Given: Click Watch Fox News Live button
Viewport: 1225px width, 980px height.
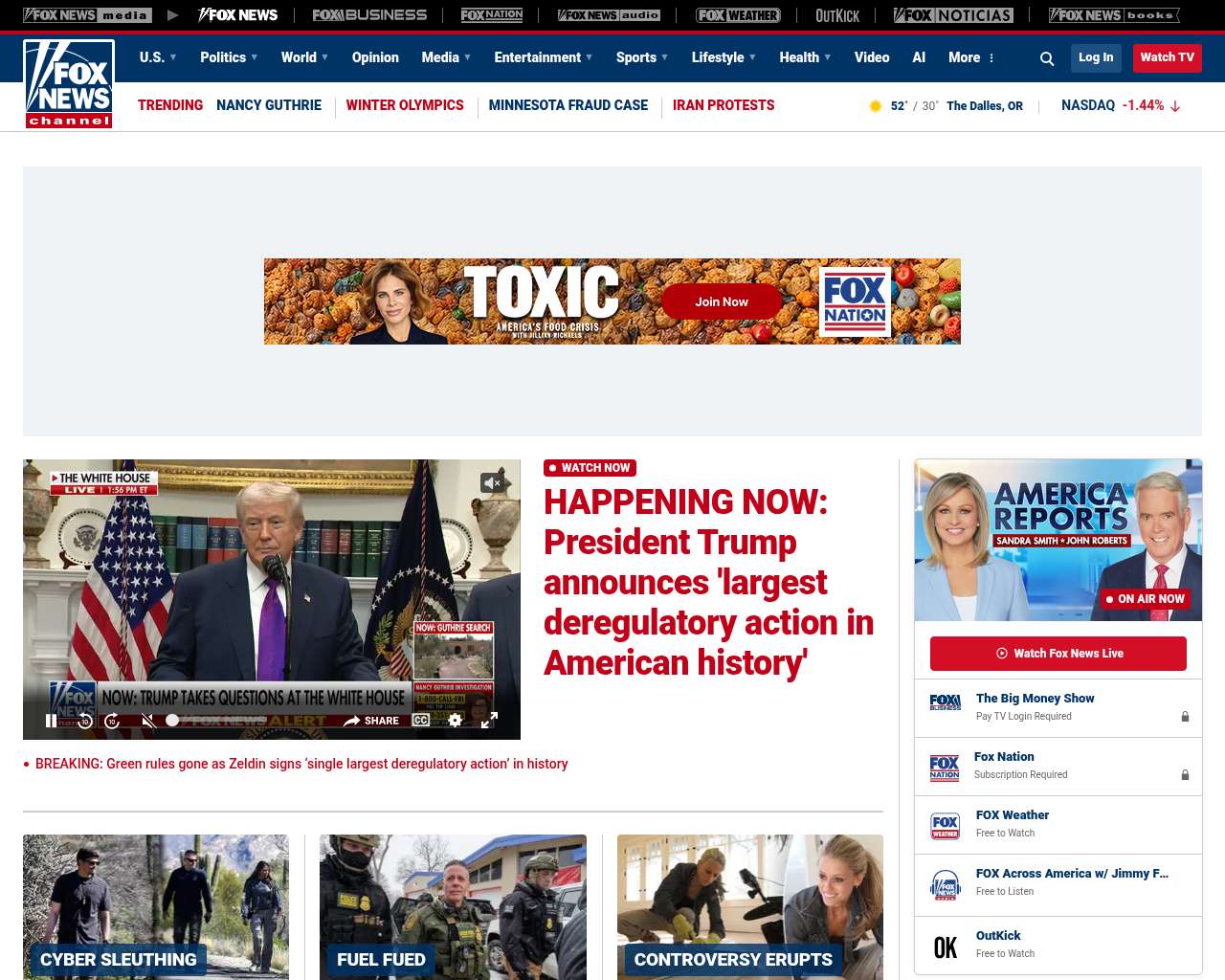Looking at the screenshot, I should pyautogui.click(x=1058, y=654).
